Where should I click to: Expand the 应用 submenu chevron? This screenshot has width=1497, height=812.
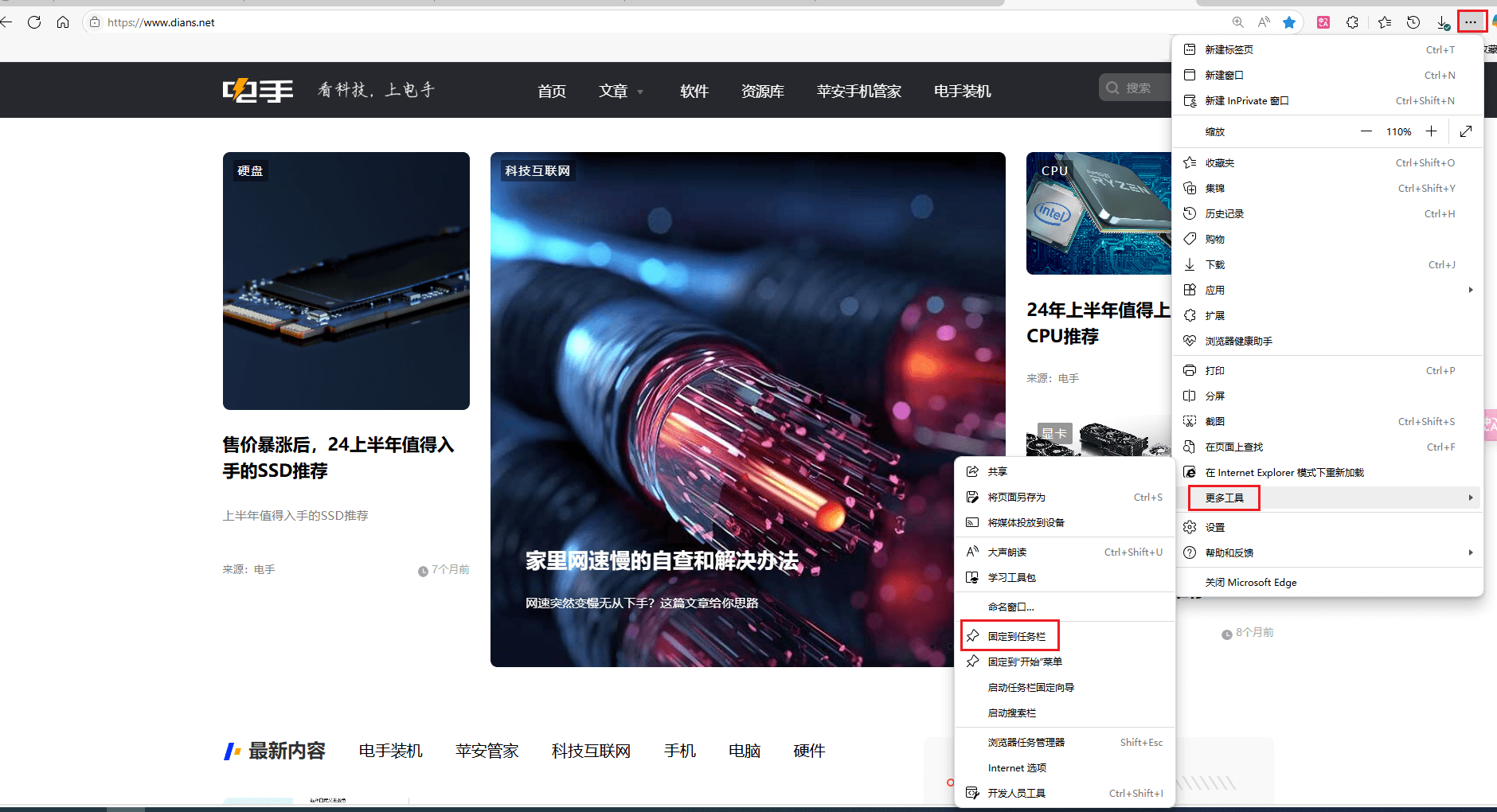[1469, 290]
